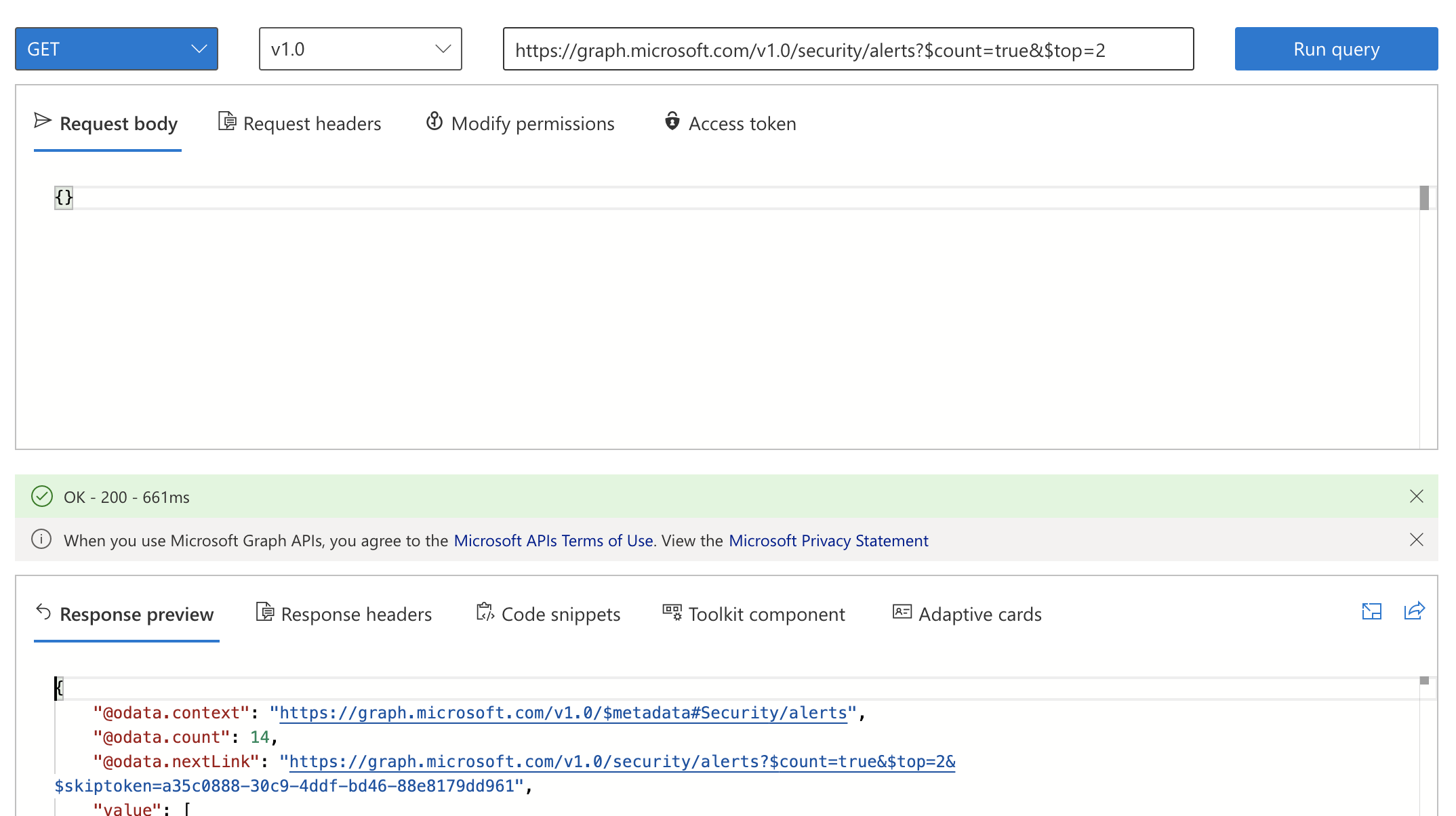Expand the response preview to full screen
This screenshot has width=1456, height=816.
[1372, 612]
